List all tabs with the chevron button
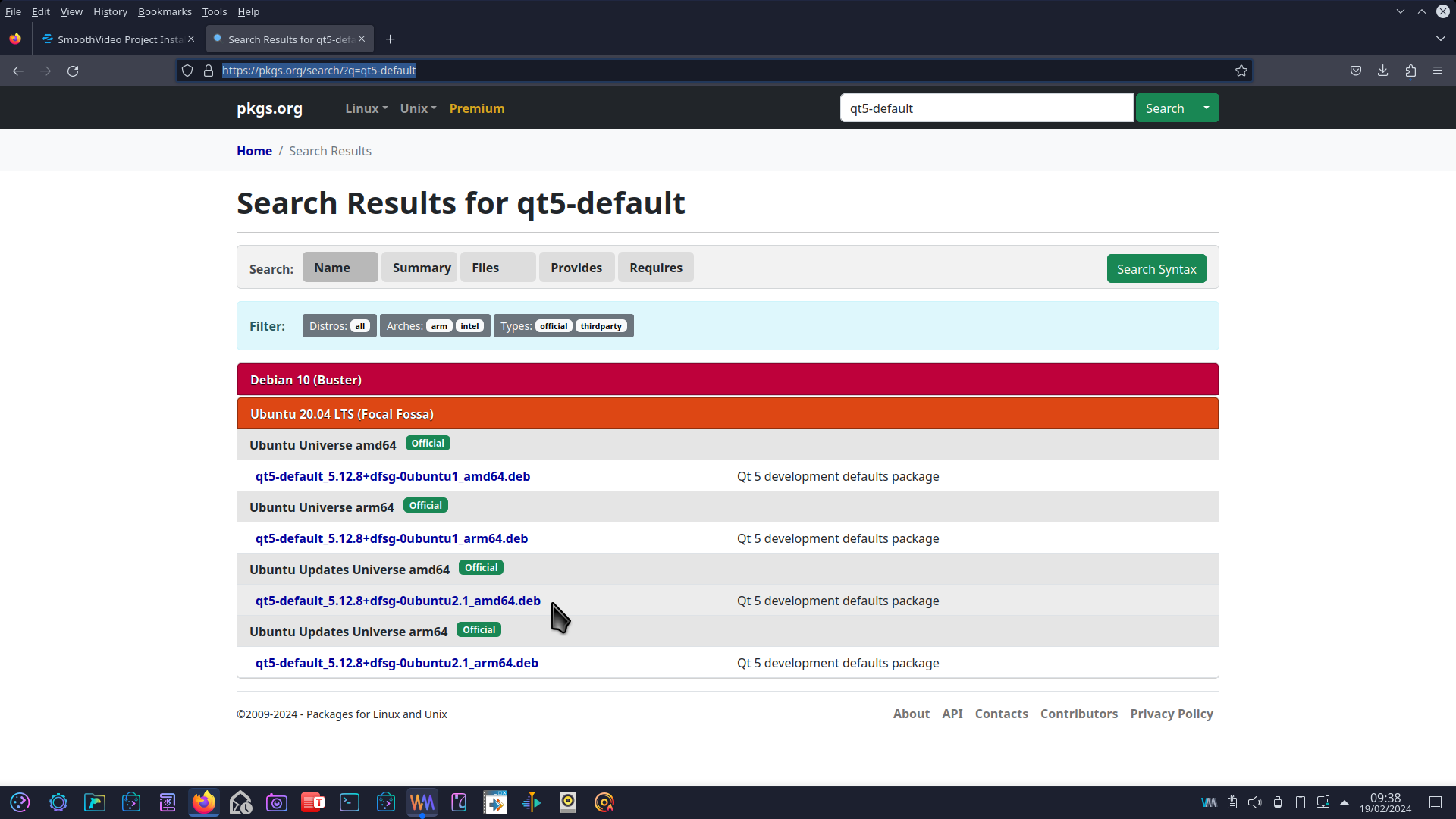1456x819 pixels. 1440,39
